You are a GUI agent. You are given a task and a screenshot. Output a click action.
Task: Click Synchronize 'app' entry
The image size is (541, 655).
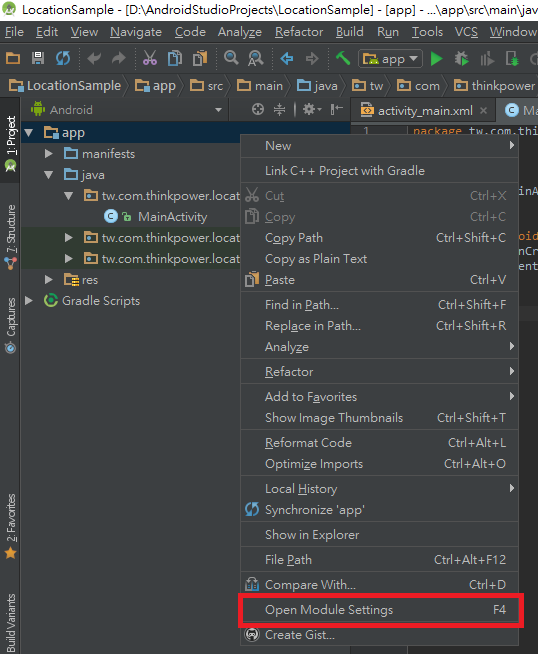click(x=379, y=509)
